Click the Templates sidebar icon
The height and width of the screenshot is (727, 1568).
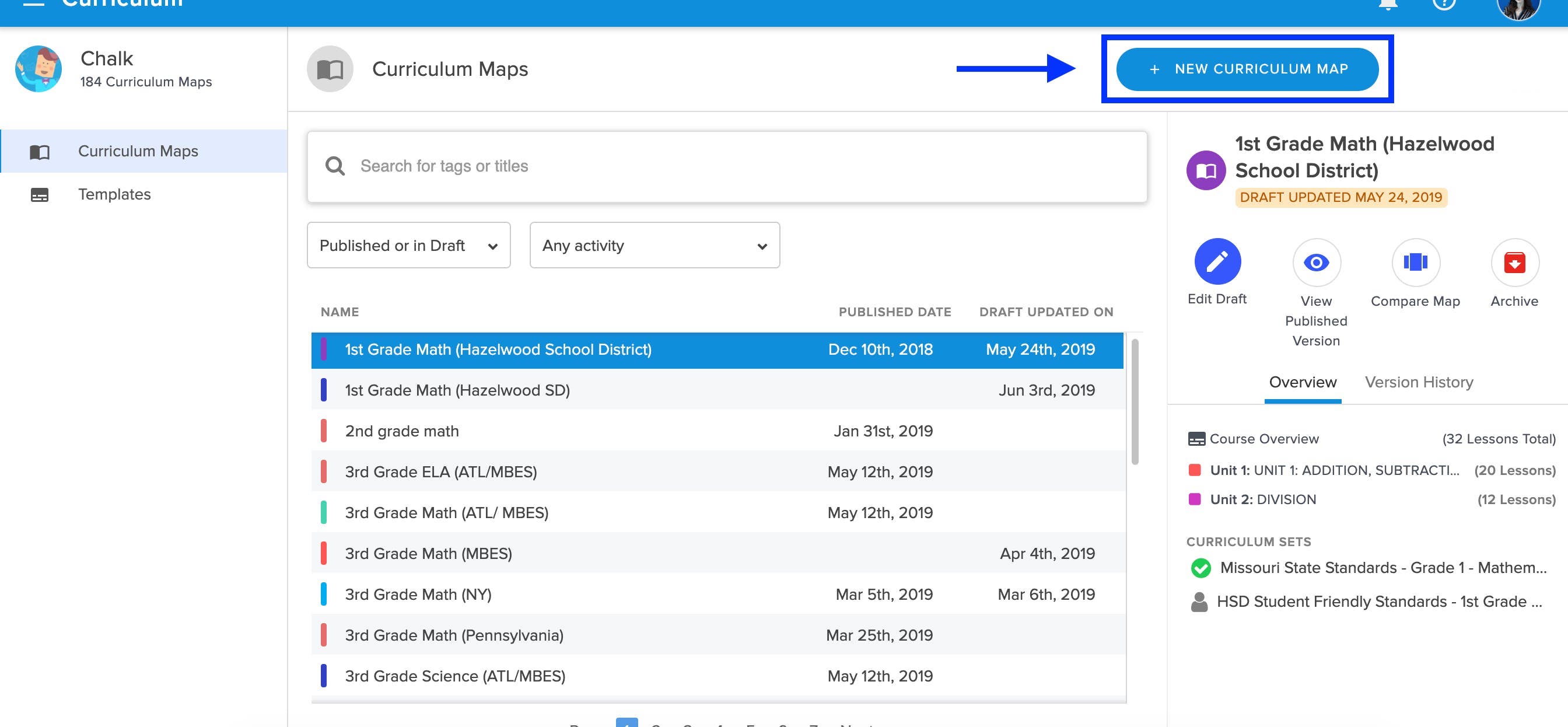40,195
